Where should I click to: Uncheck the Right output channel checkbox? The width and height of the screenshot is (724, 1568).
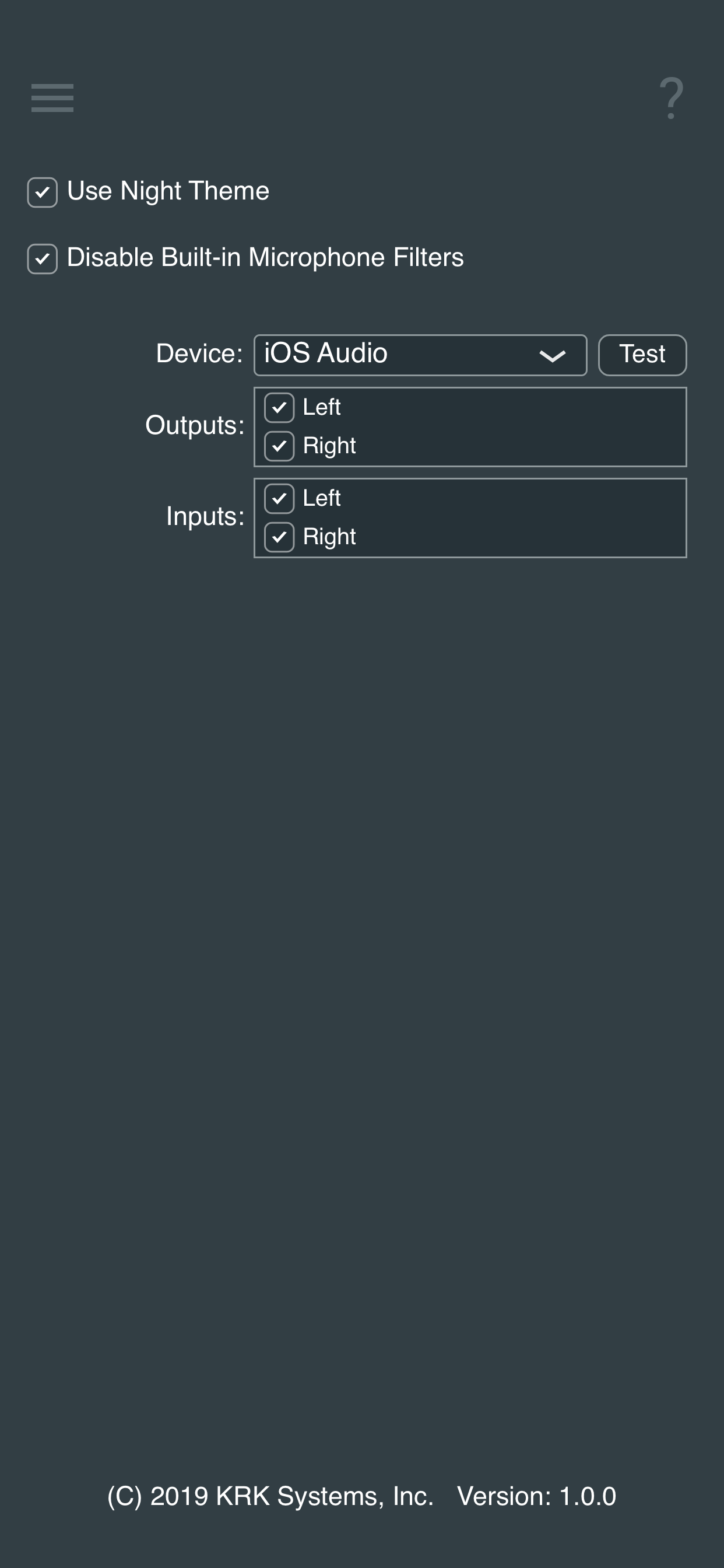(279, 446)
